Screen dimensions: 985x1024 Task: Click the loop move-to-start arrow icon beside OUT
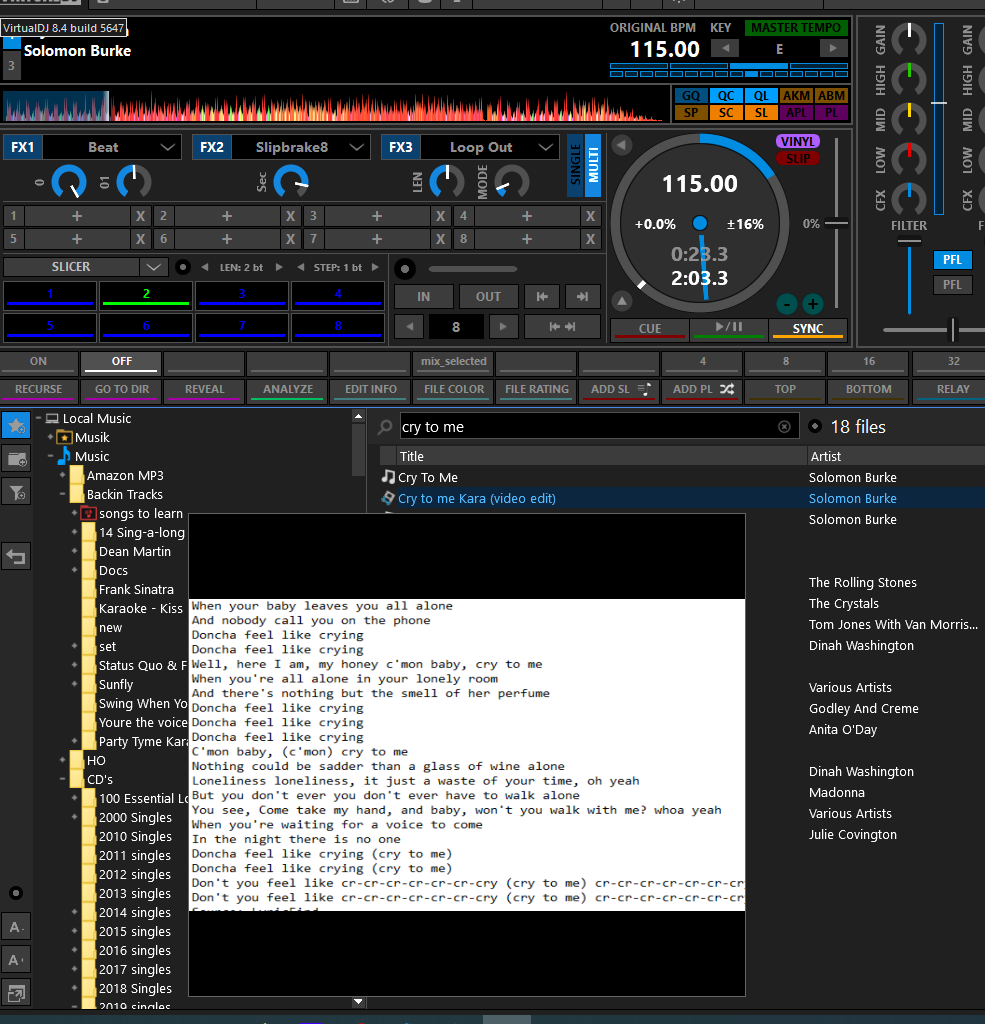542,296
